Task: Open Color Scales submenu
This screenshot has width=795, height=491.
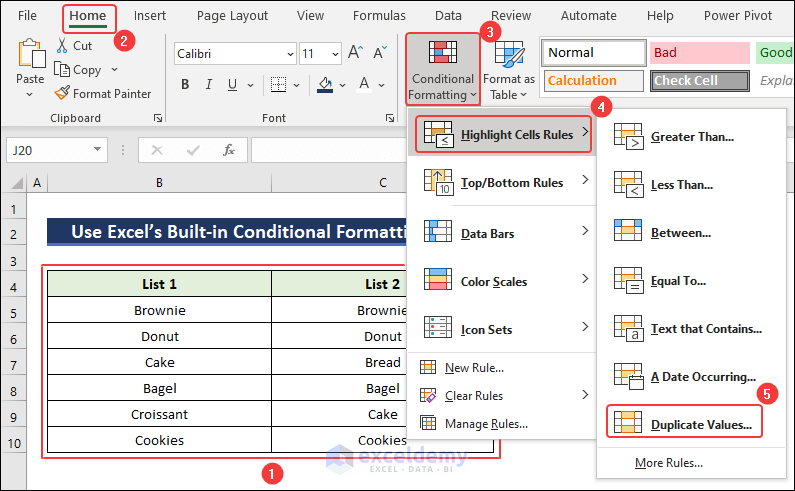Action: pos(503,280)
